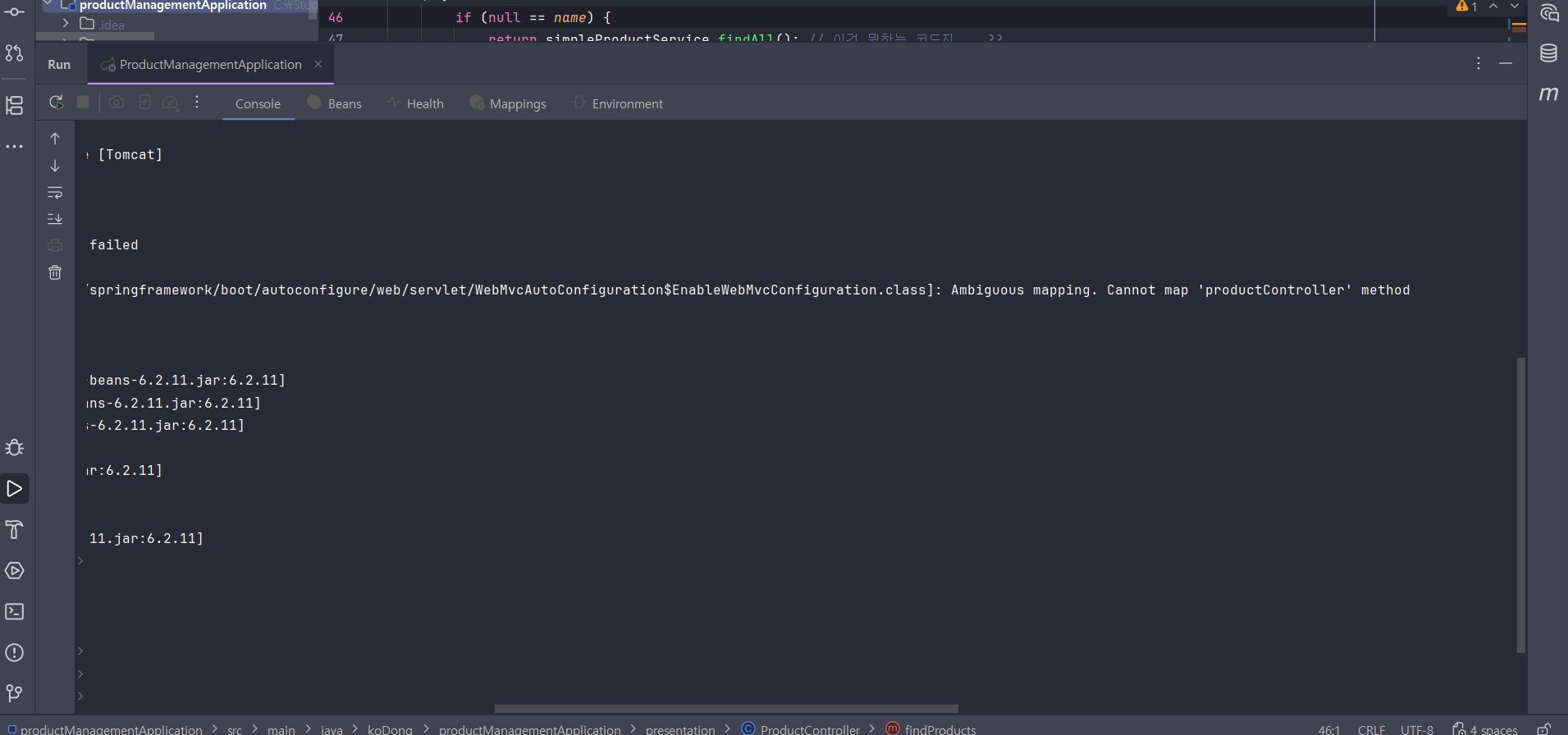Click the ProductController breadcrumb
This screenshot has height=735, width=1568.
point(801,729)
